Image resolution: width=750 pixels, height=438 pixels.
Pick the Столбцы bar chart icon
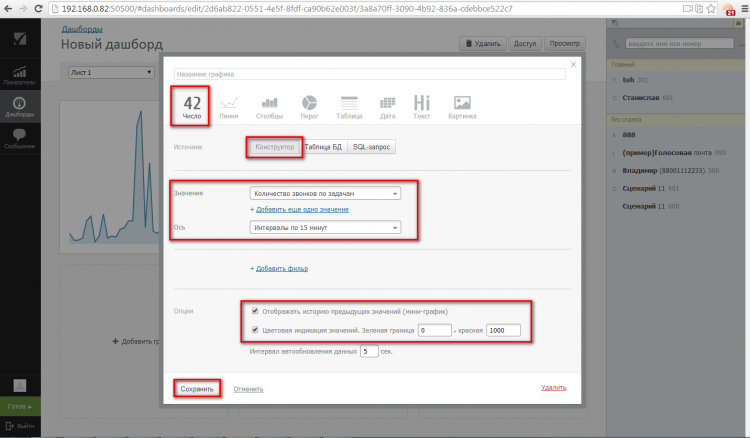point(269,105)
